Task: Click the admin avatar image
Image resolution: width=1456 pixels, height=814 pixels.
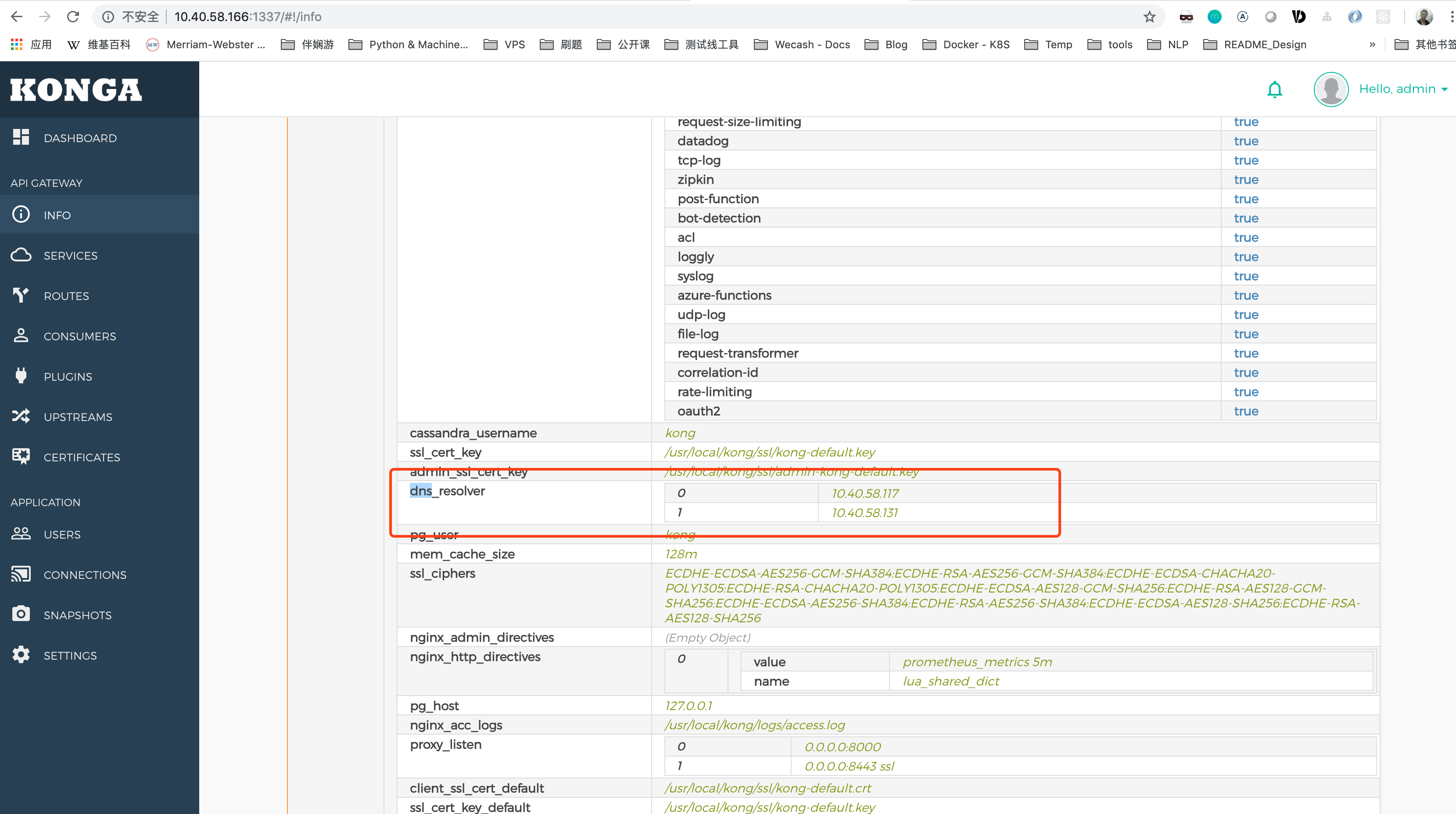Action: point(1331,89)
